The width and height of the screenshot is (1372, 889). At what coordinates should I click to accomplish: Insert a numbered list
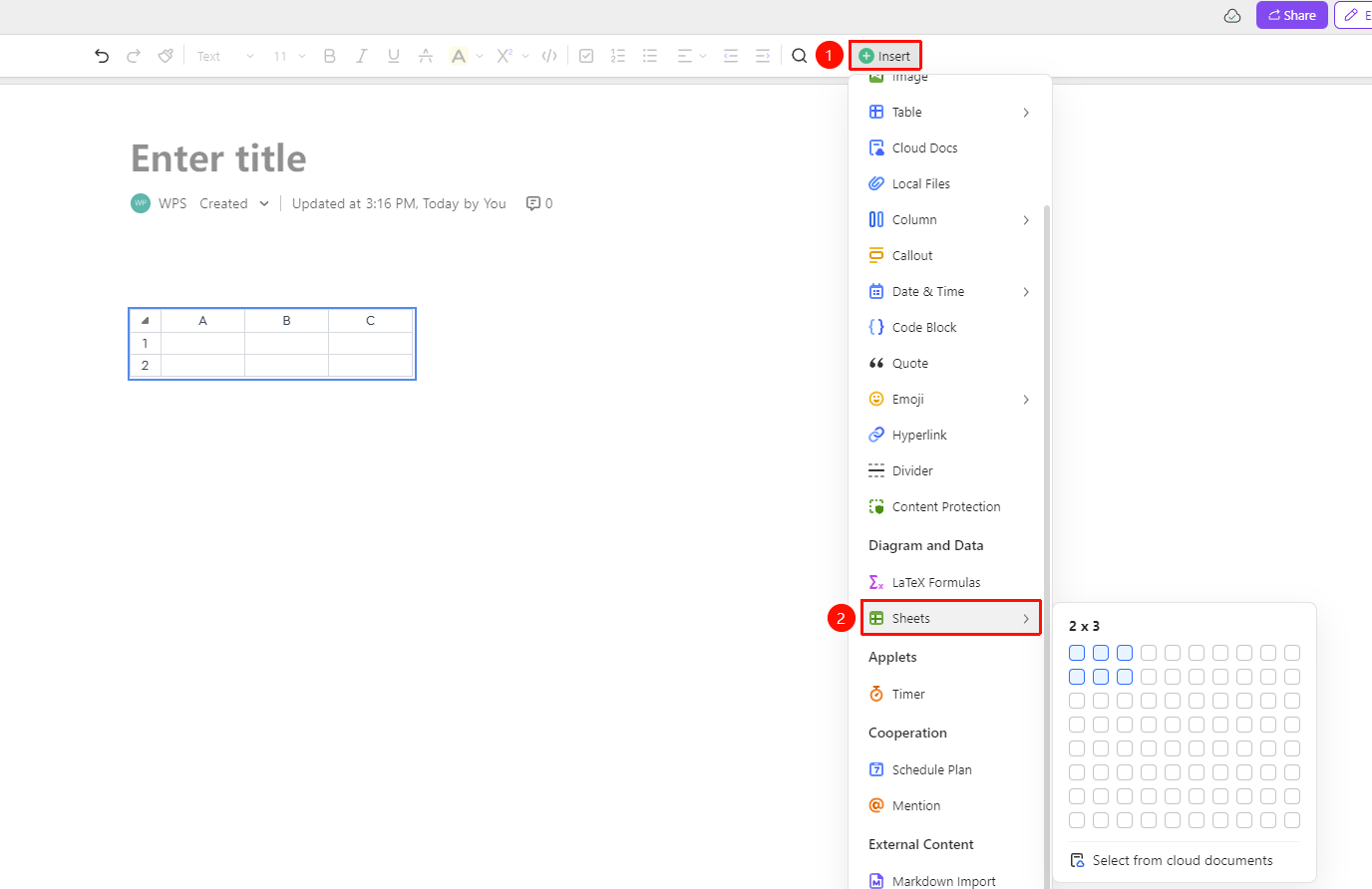(x=618, y=56)
